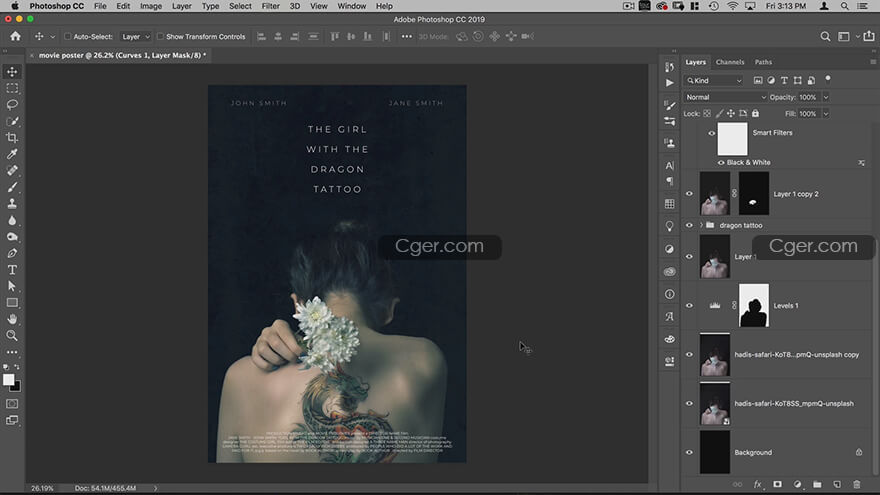Viewport: 880px width, 495px height.
Task: Open layer style fx menu icon
Action: click(x=757, y=484)
